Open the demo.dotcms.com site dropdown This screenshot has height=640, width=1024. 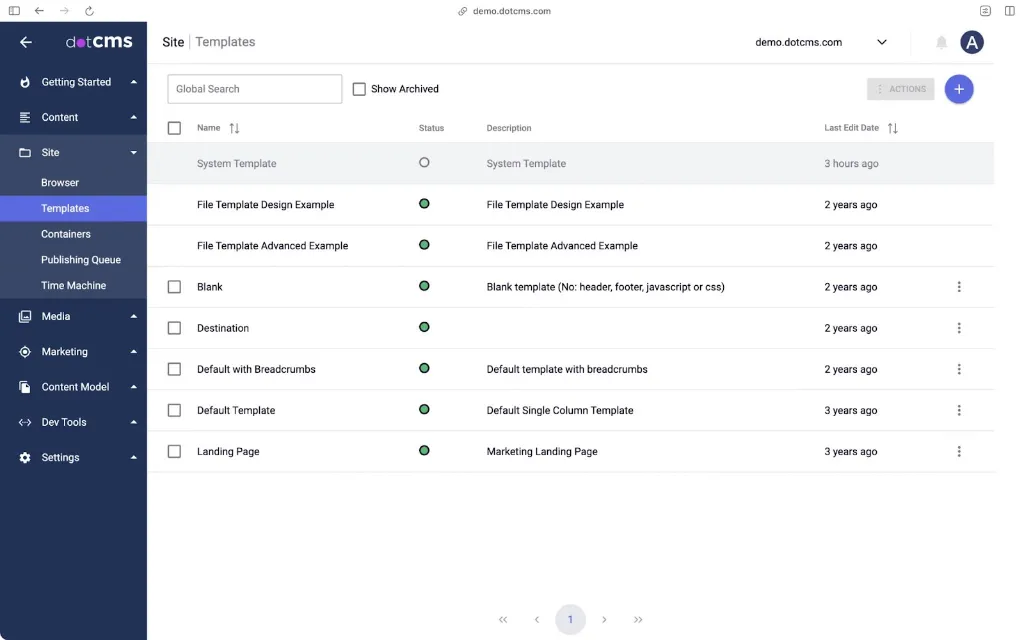pyautogui.click(x=820, y=43)
